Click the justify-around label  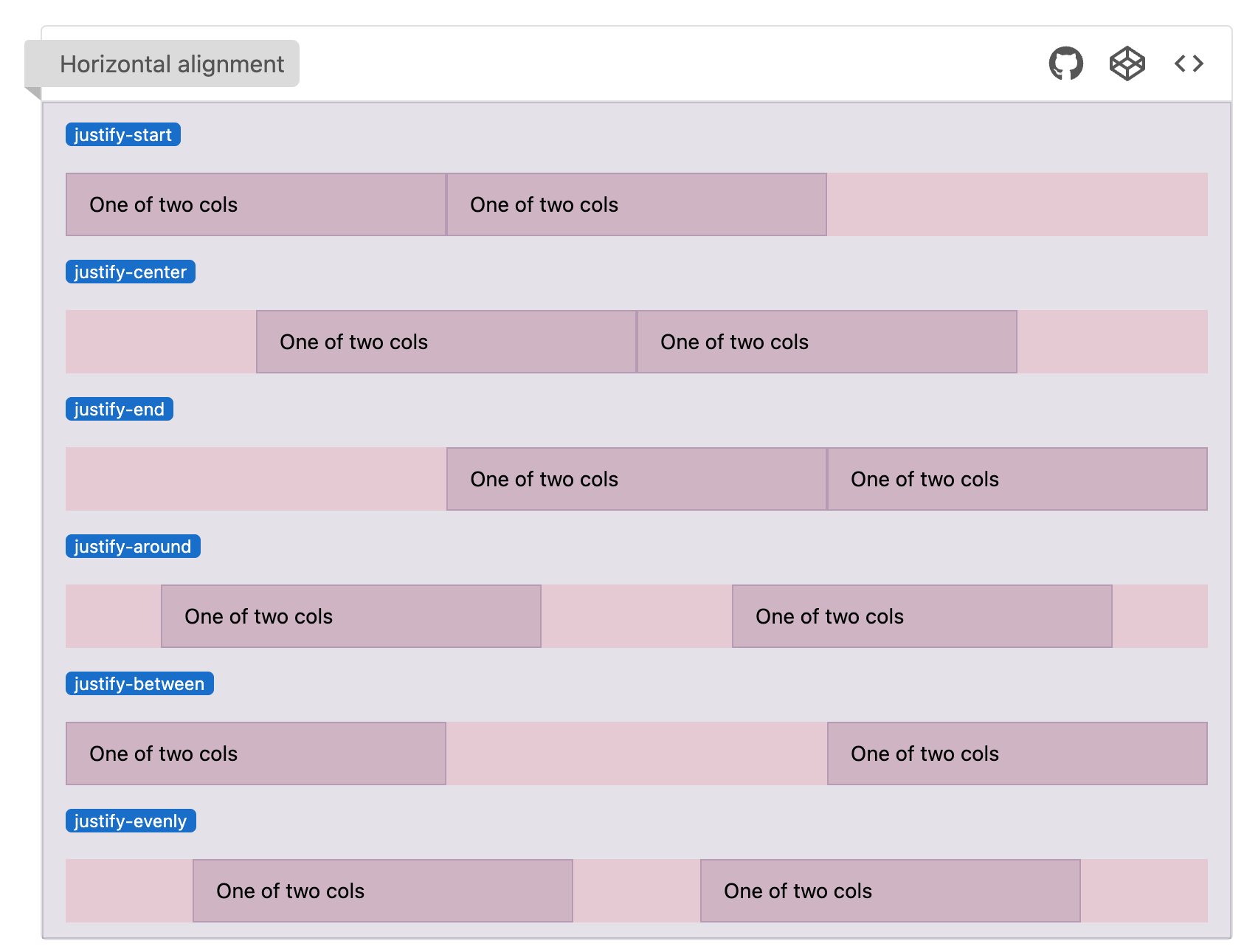tap(133, 546)
